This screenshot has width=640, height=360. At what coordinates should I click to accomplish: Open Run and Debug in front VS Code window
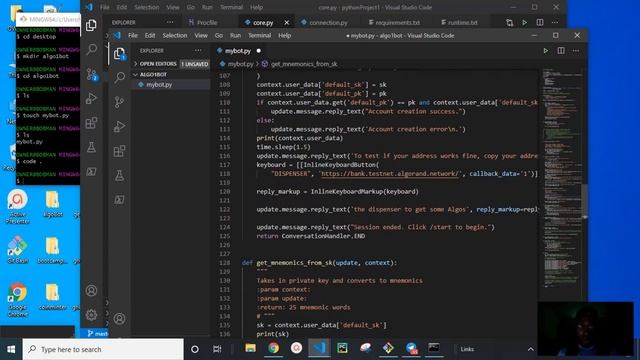tap(119, 127)
